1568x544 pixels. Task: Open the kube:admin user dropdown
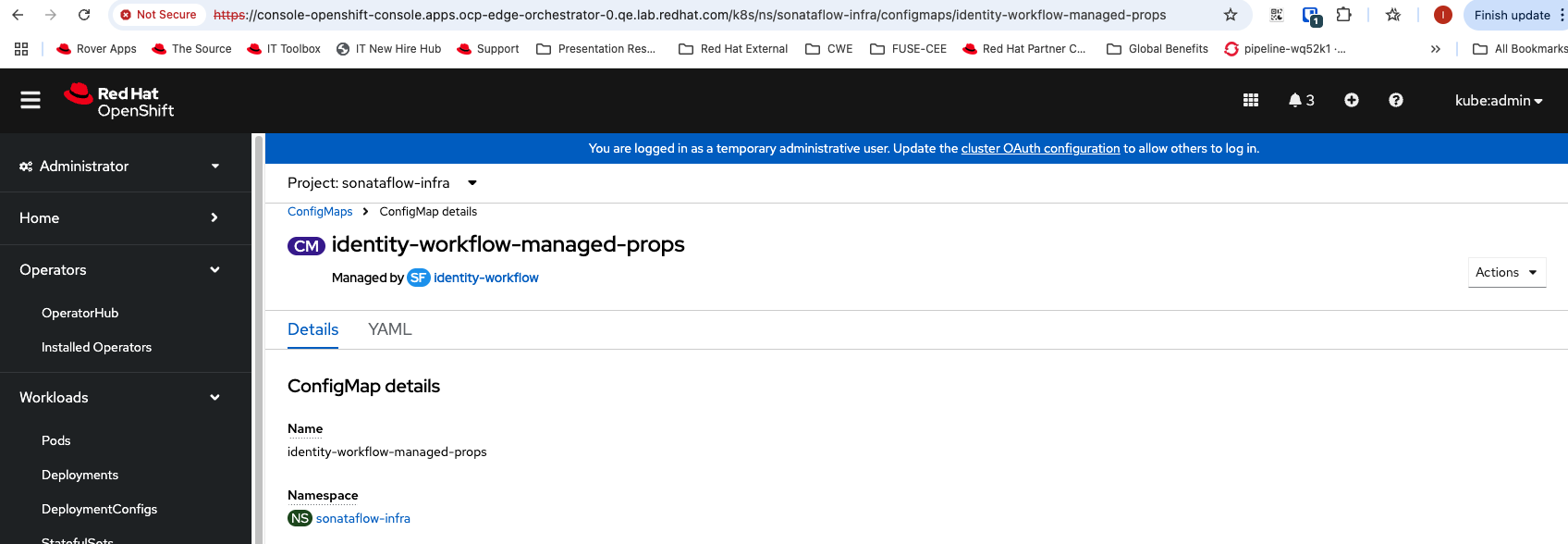(1498, 101)
